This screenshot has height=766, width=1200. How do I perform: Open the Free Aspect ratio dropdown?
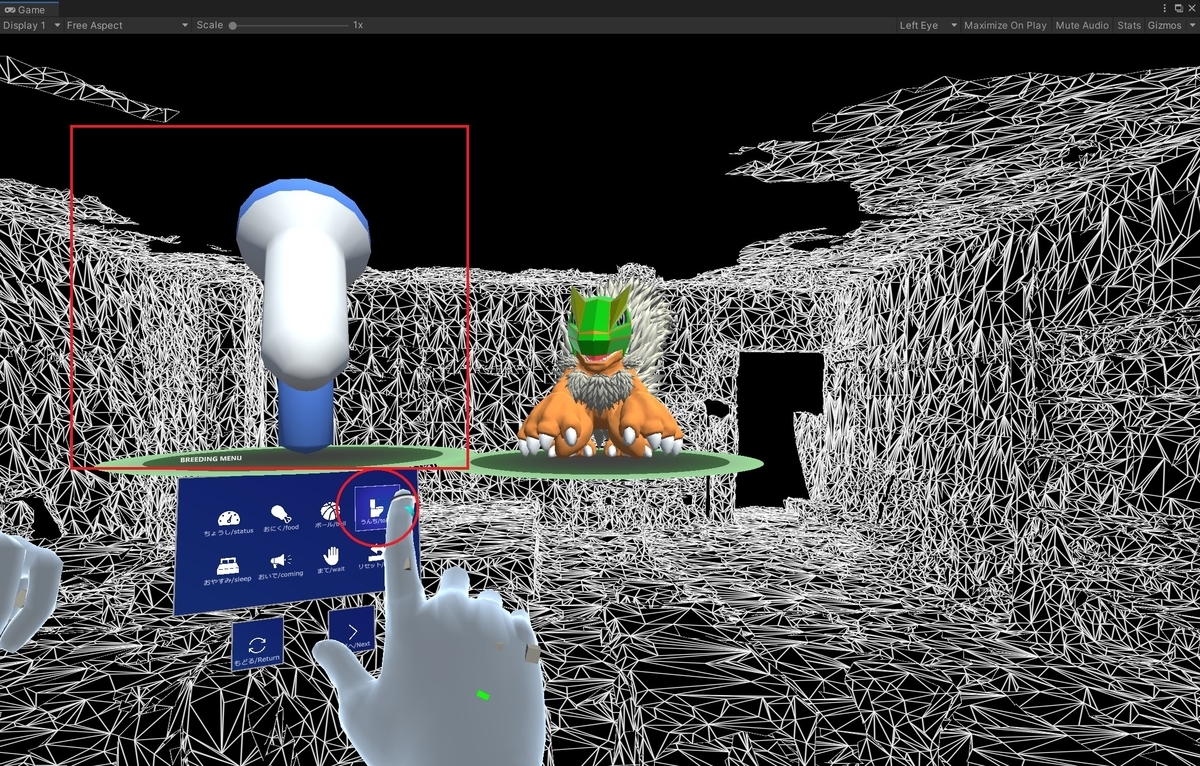(127, 25)
